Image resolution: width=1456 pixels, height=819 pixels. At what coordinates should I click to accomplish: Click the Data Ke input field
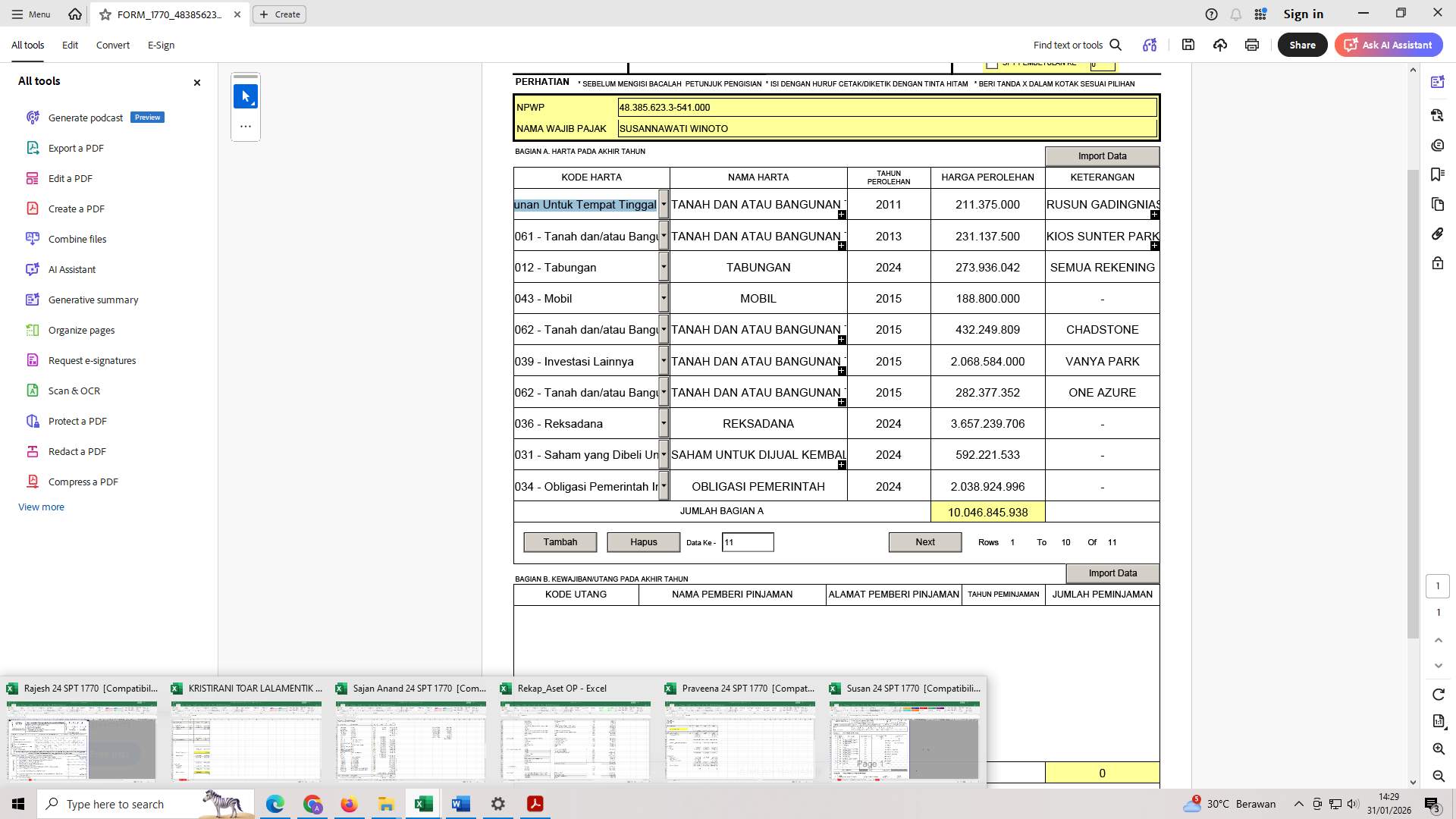point(748,541)
